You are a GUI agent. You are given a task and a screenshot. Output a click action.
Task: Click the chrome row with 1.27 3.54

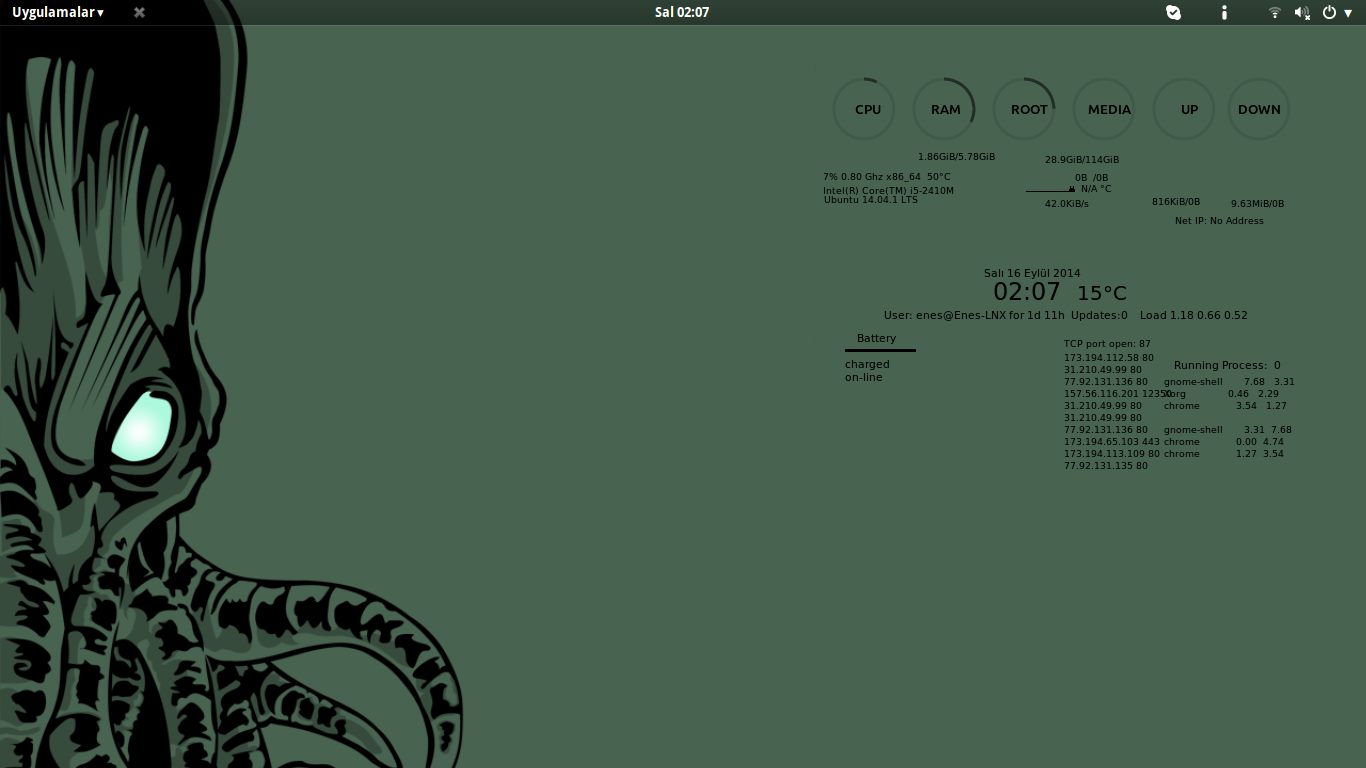pos(1223,454)
